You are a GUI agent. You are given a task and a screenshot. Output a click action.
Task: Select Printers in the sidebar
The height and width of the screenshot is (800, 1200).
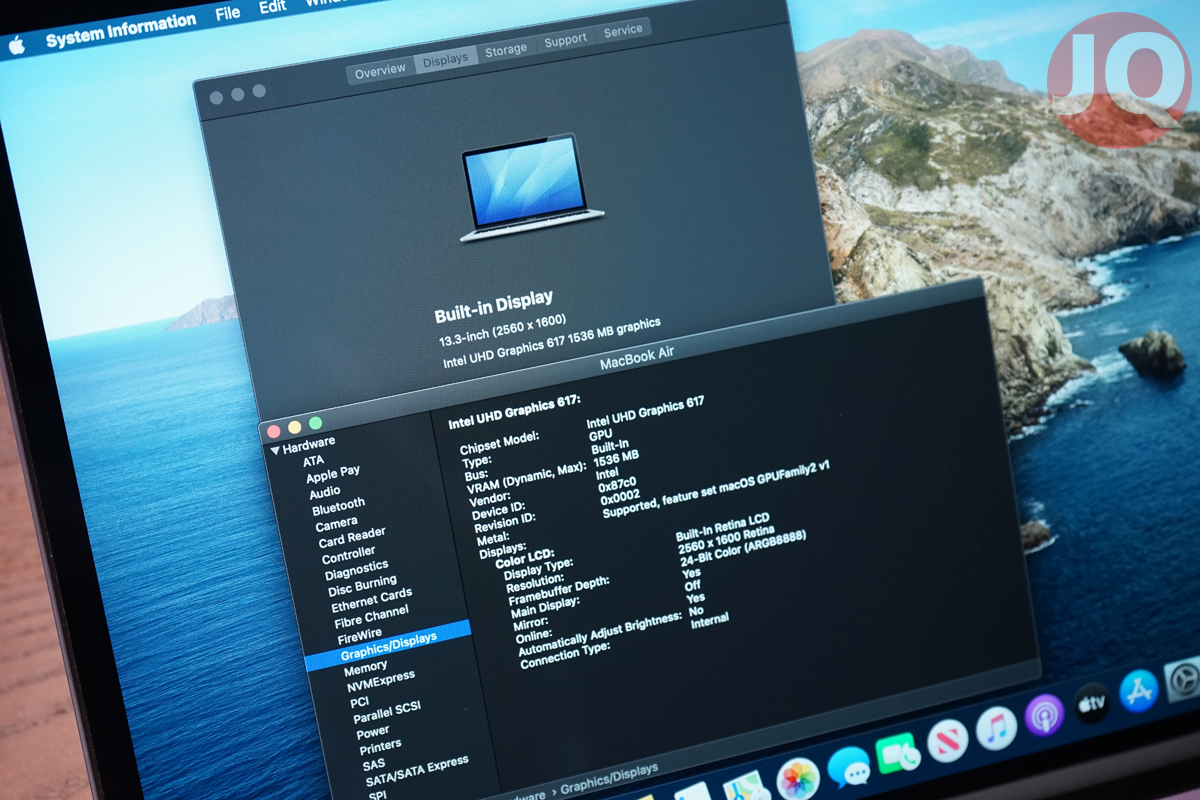pyautogui.click(x=380, y=747)
